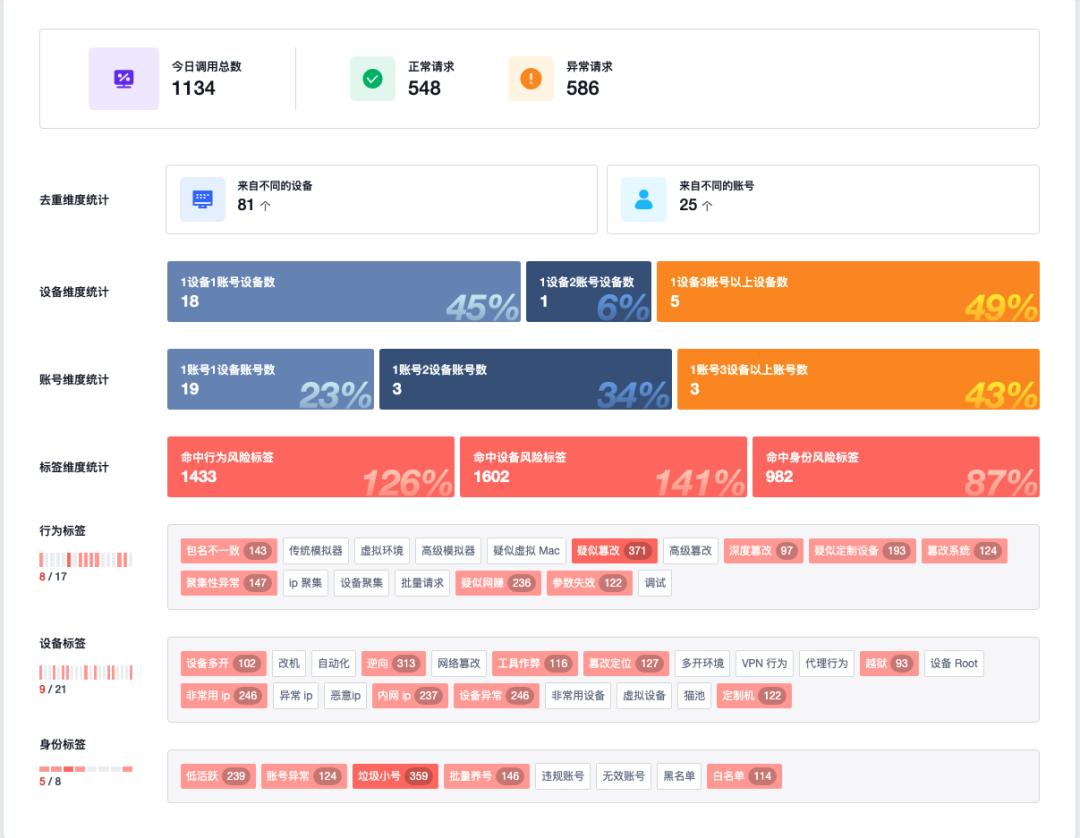Pick the 参数失效 122 tag
This screenshot has height=838, width=1080.
pyautogui.click(x=590, y=583)
